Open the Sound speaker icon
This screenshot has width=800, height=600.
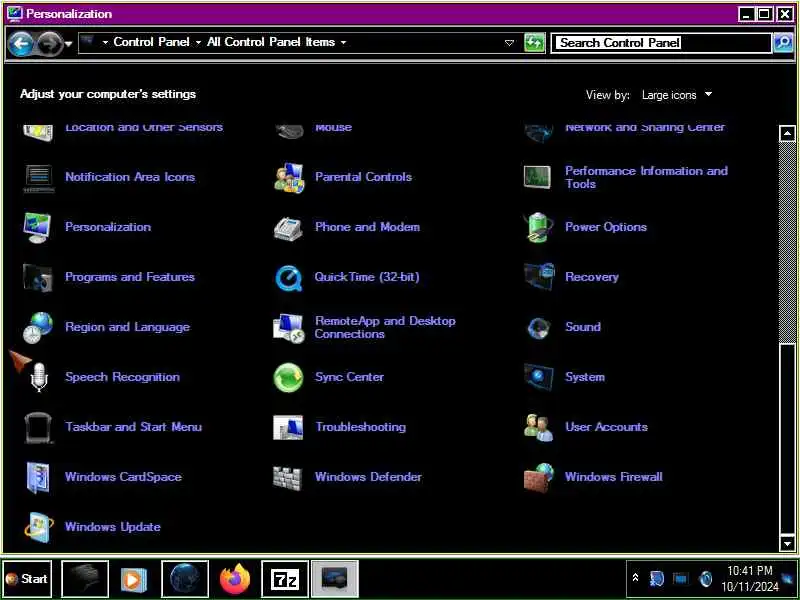click(539, 328)
